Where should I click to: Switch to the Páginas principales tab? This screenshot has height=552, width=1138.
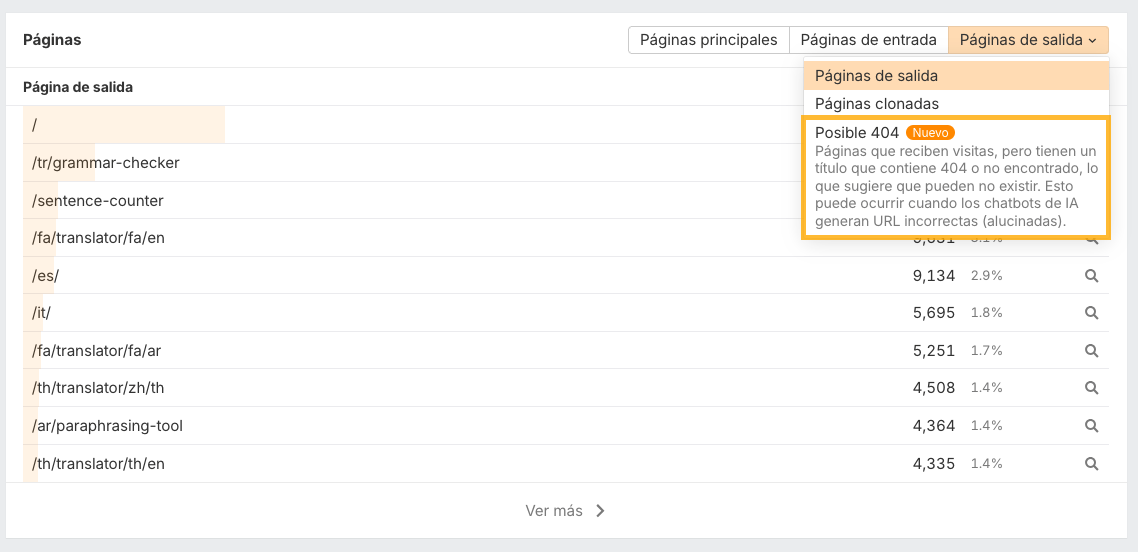click(708, 40)
